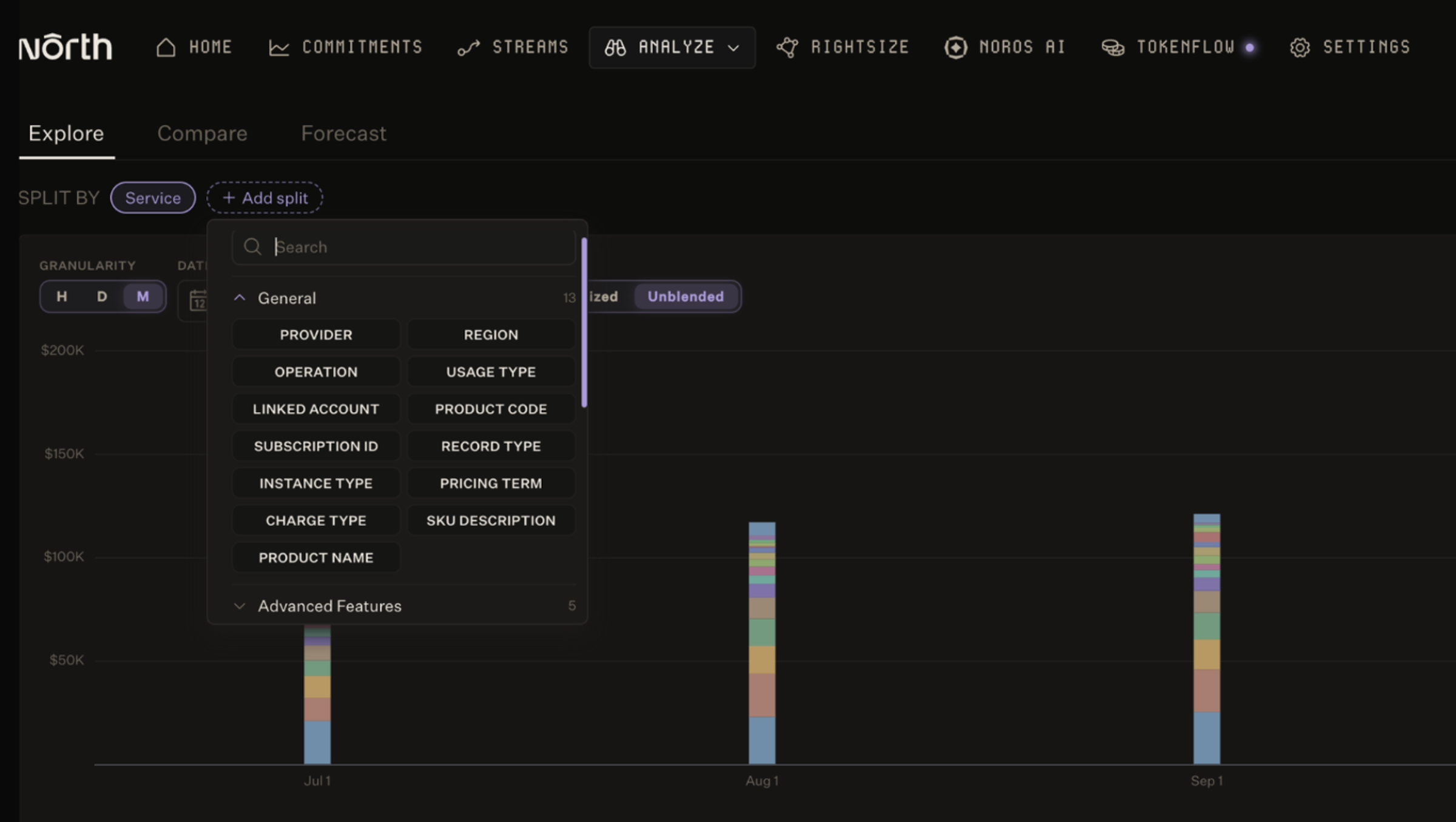Choose the CHARGE TYPE split option

click(x=316, y=520)
